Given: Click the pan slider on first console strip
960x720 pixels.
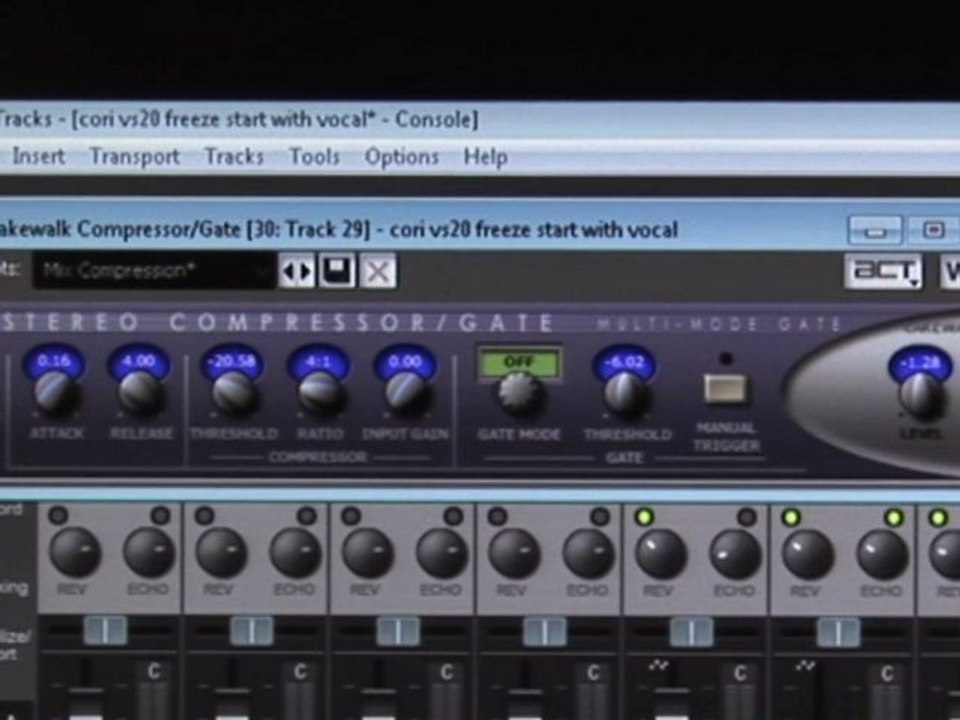Looking at the screenshot, I should click(x=105, y=631).
